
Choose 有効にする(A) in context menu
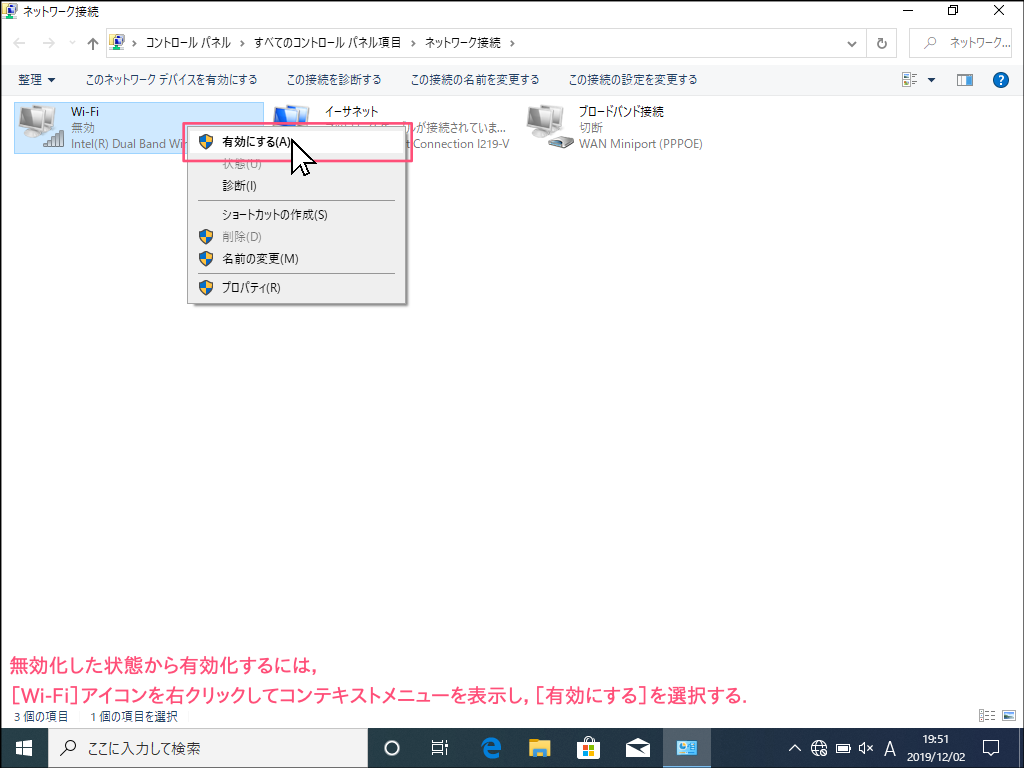pos(257,142)
